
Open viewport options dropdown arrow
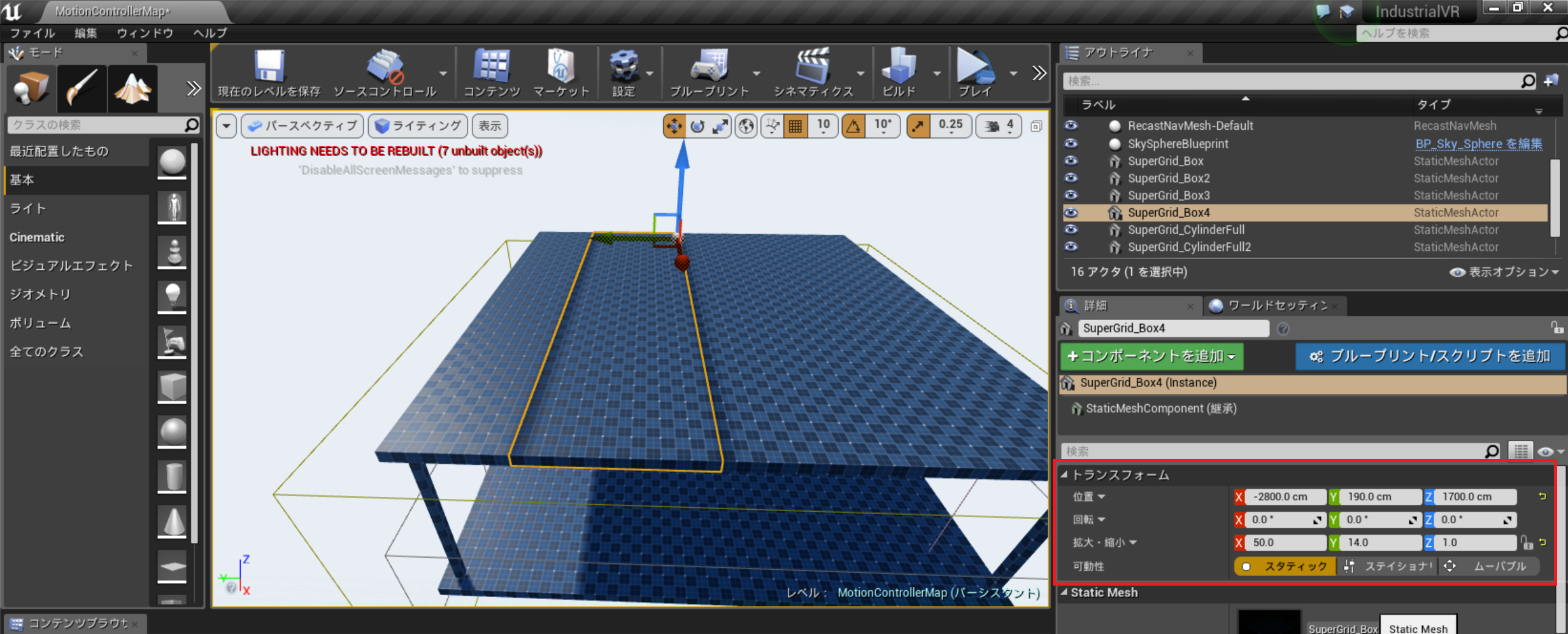[226, 126]
